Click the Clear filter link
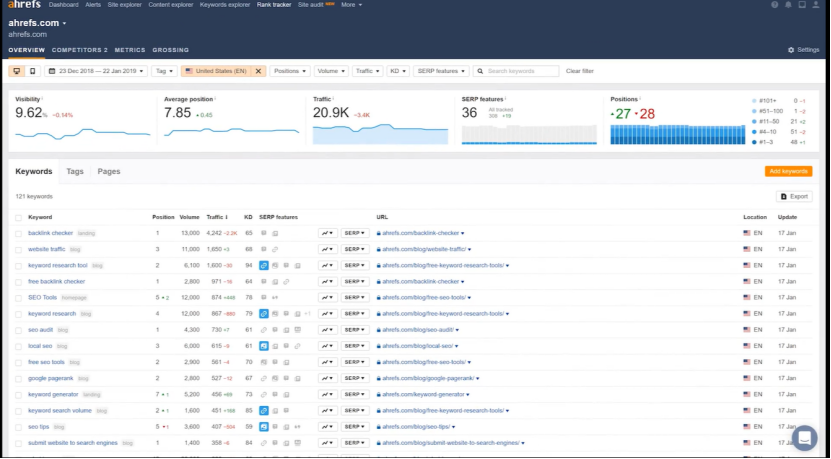This screenshot has width=831, height=459. coord(579,71)
